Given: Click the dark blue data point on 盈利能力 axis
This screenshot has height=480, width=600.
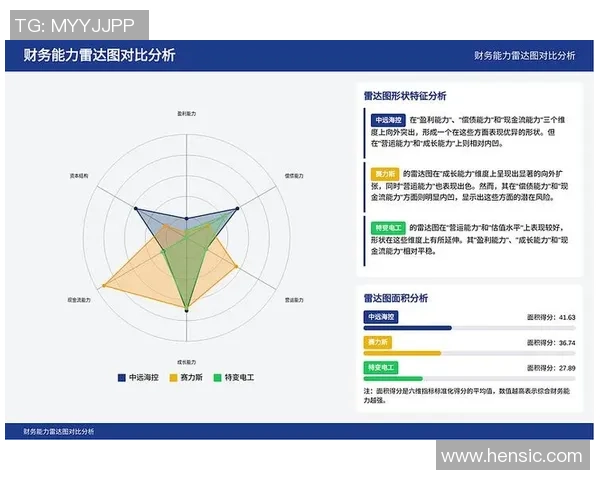Looking at the screenshot, I should coord(186,219).
